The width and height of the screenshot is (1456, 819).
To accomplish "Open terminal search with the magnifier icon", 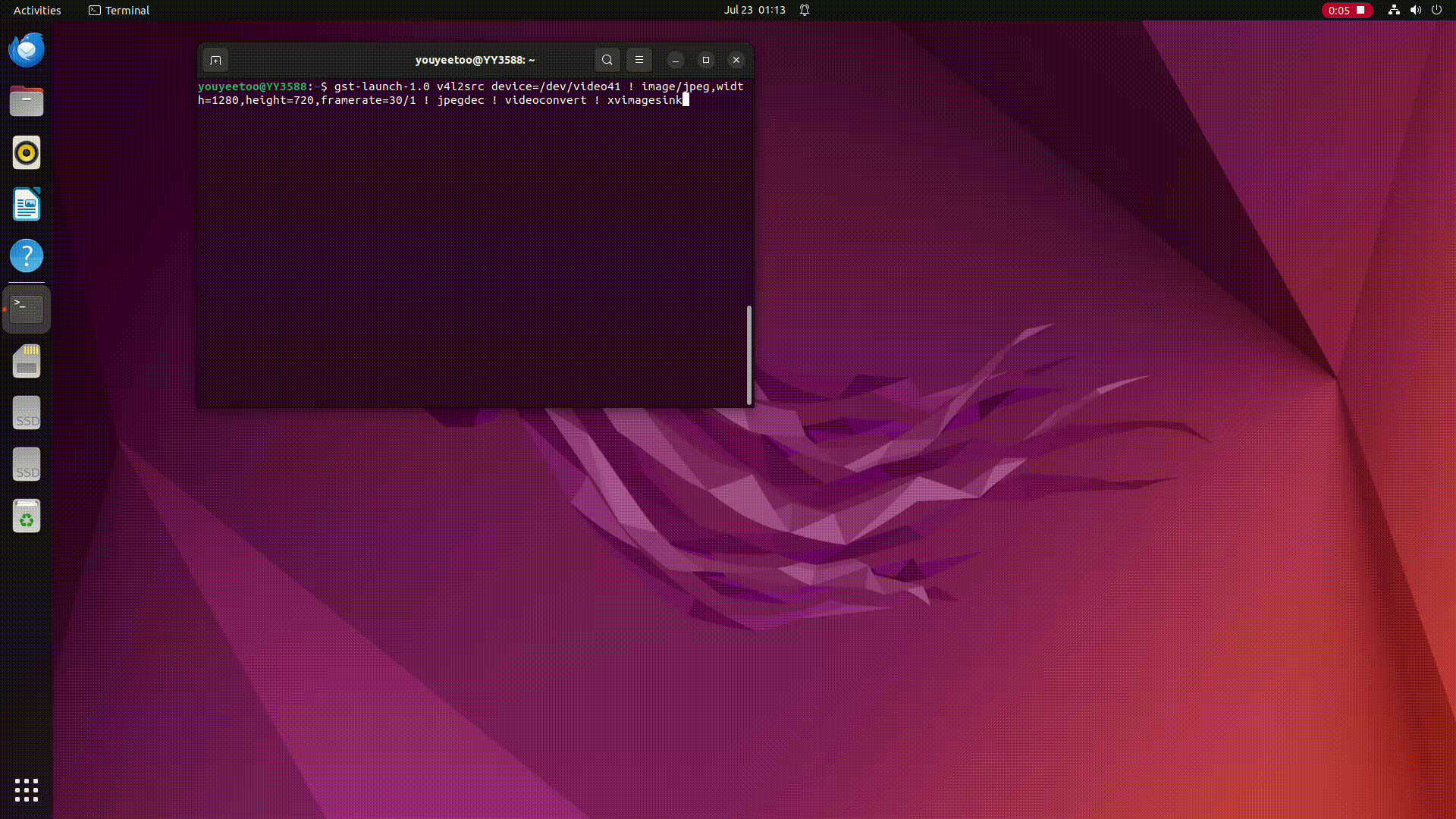I will 607,60.
